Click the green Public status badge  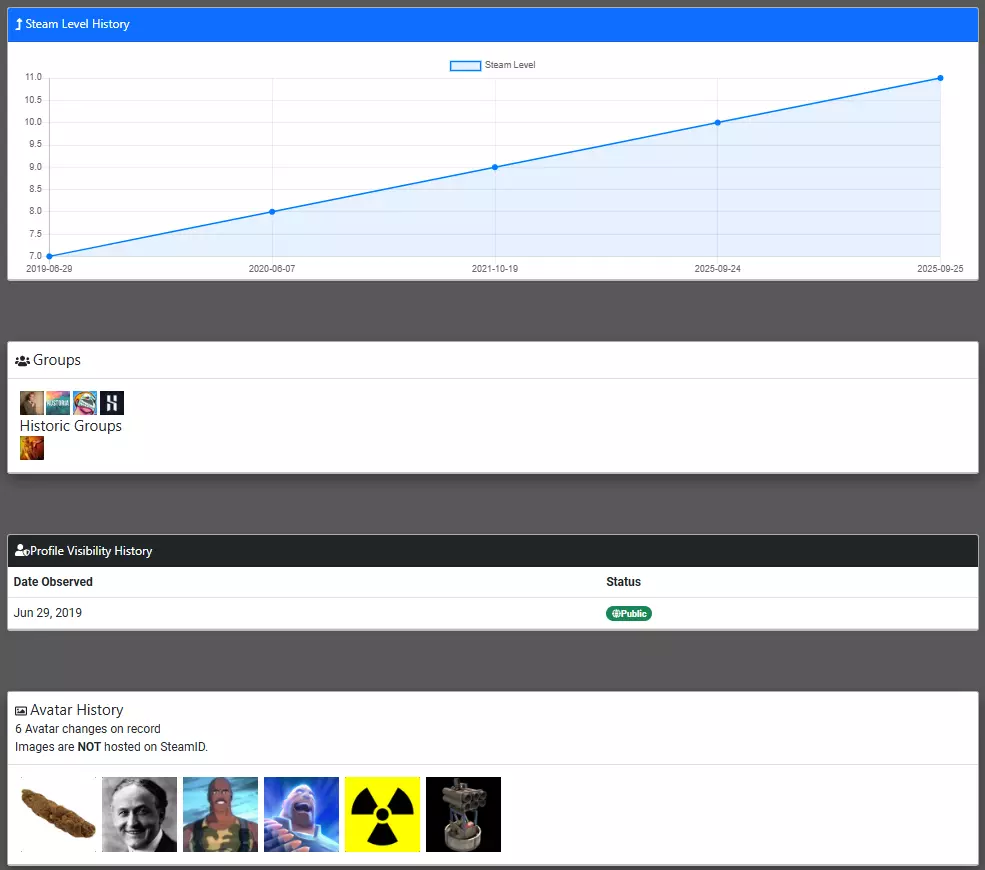coord(629,613)
